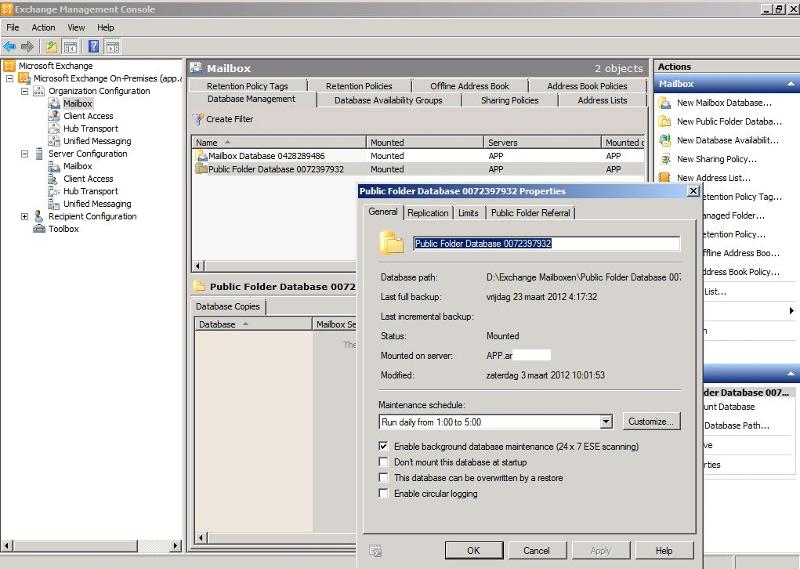Toggle the action pane toolbar icon
Viewport: 800px width, 569px height.
tap(113, 47)
